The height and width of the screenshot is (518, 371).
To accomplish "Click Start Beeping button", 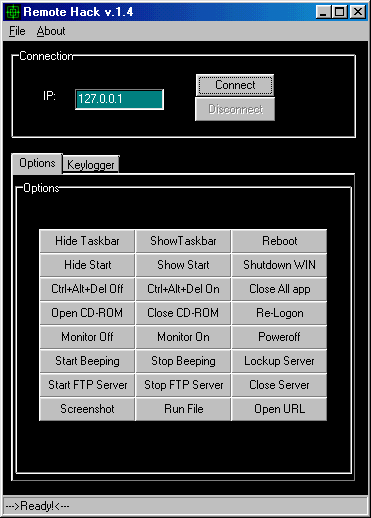I will 87,361.
